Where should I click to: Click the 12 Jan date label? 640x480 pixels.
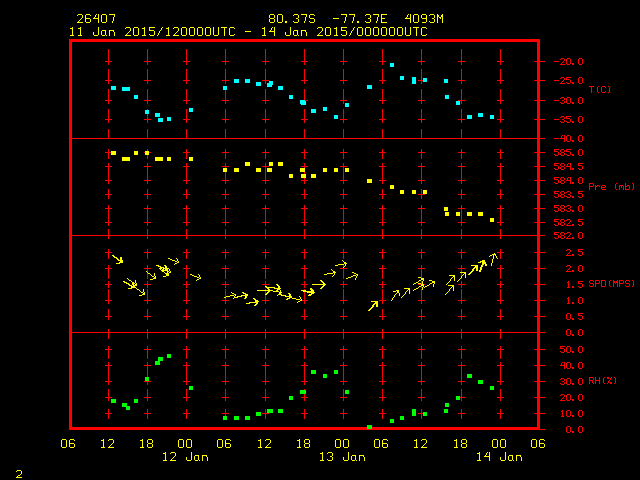[185, 457]
